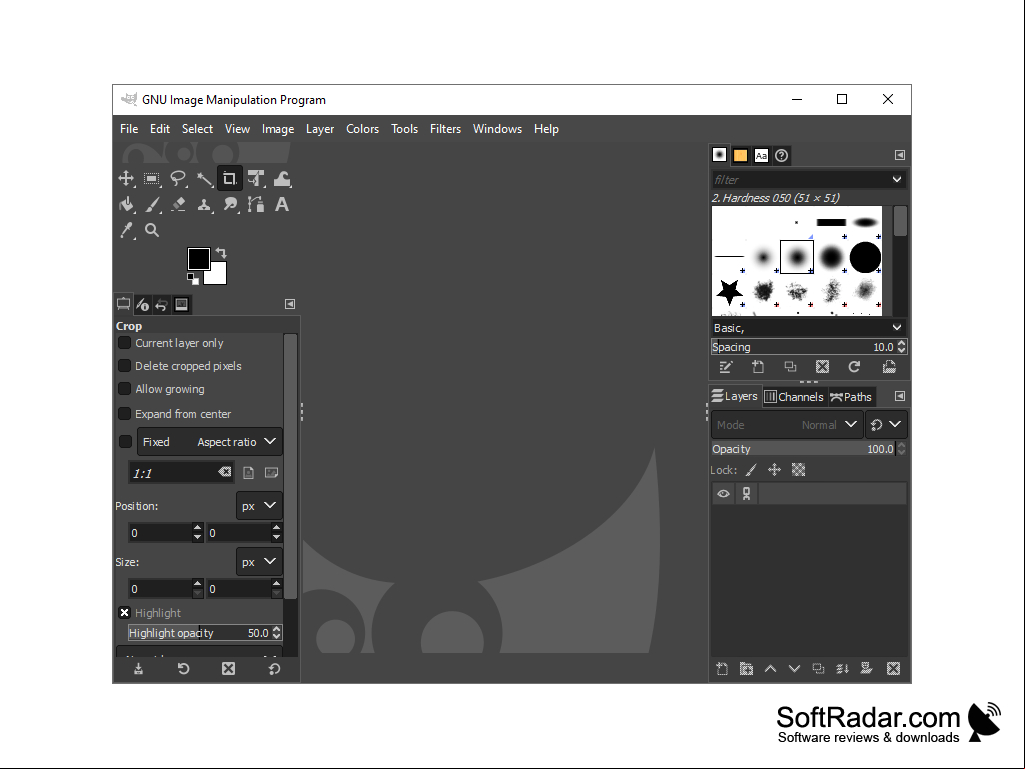The width and height of the screenshot is (1025, 769).
Task: Select the Fuzzy Select wand tool
Action: point(204,179)
